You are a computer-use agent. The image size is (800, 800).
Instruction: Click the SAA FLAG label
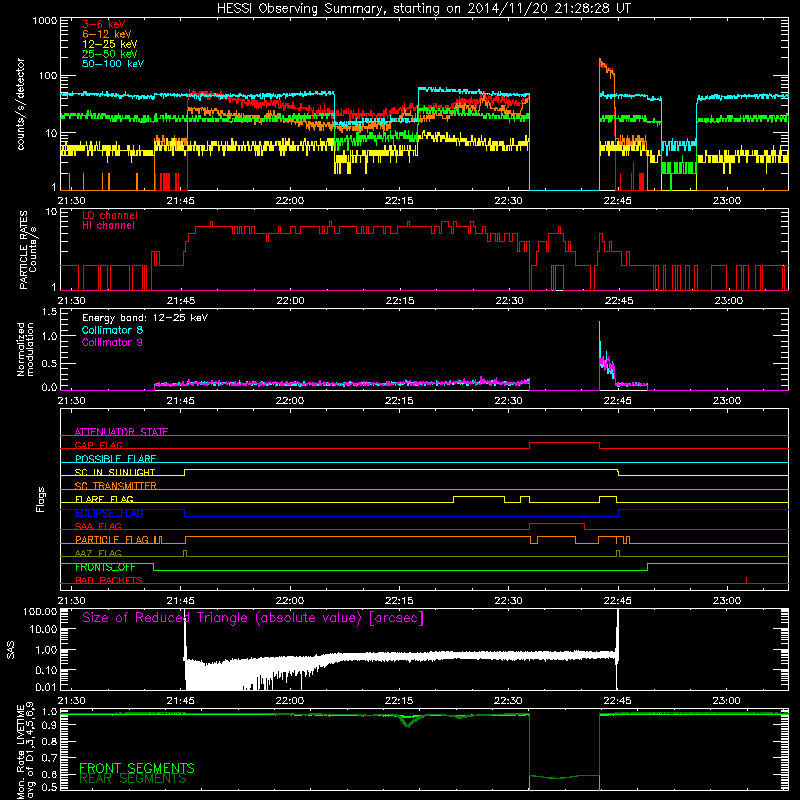pyautogui.click(x=98, y=526)
